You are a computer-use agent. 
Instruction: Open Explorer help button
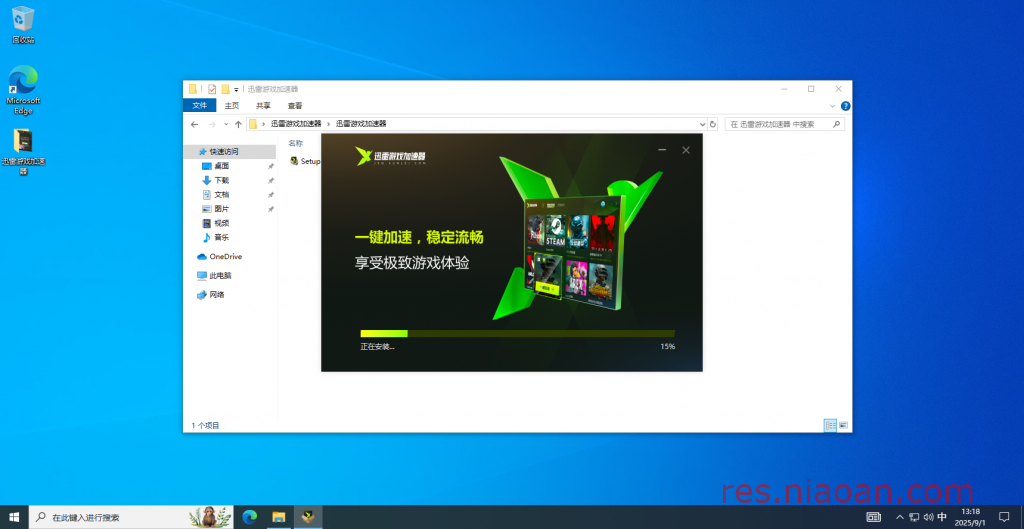click(845, 106)
